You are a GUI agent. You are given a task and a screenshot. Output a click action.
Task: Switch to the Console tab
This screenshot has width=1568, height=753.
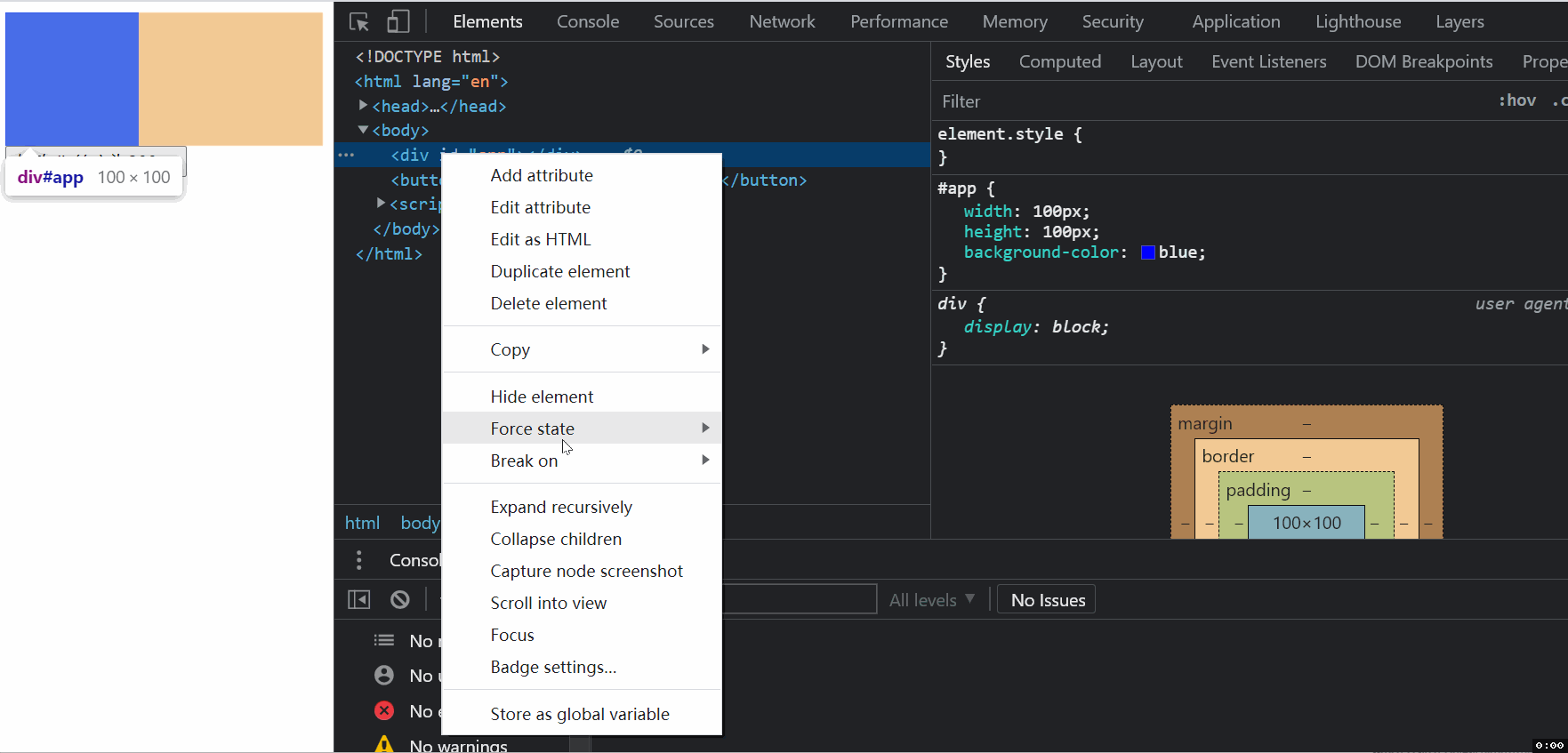click(588, 21)
